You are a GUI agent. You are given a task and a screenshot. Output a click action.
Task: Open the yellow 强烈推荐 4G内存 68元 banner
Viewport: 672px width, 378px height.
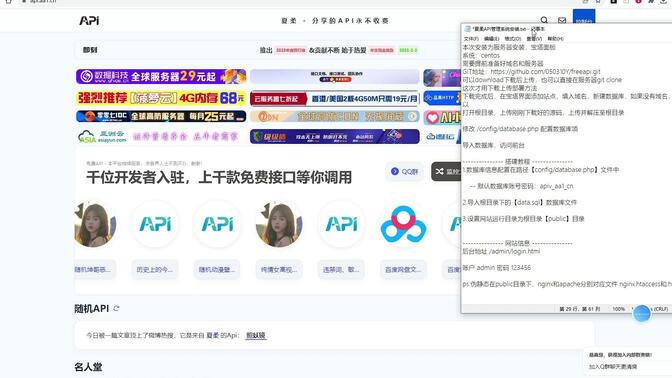point(161,98)
